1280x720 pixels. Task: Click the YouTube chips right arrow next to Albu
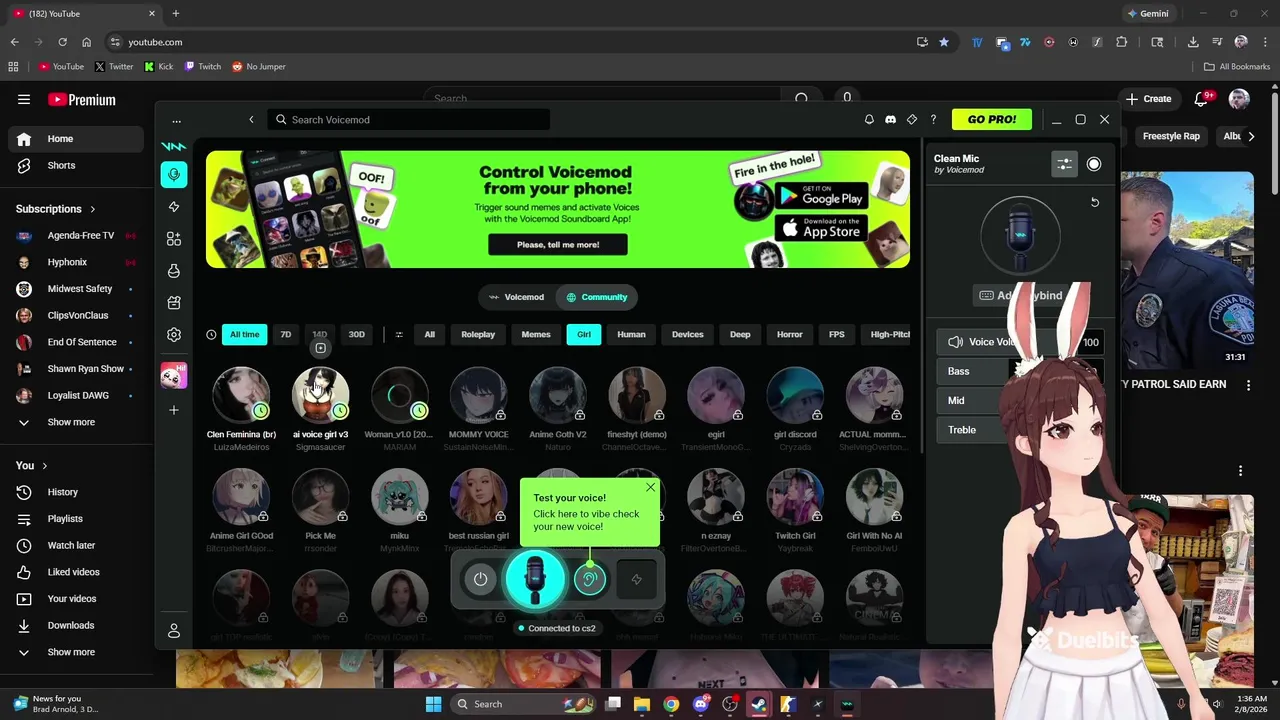tap(1251, 136)
